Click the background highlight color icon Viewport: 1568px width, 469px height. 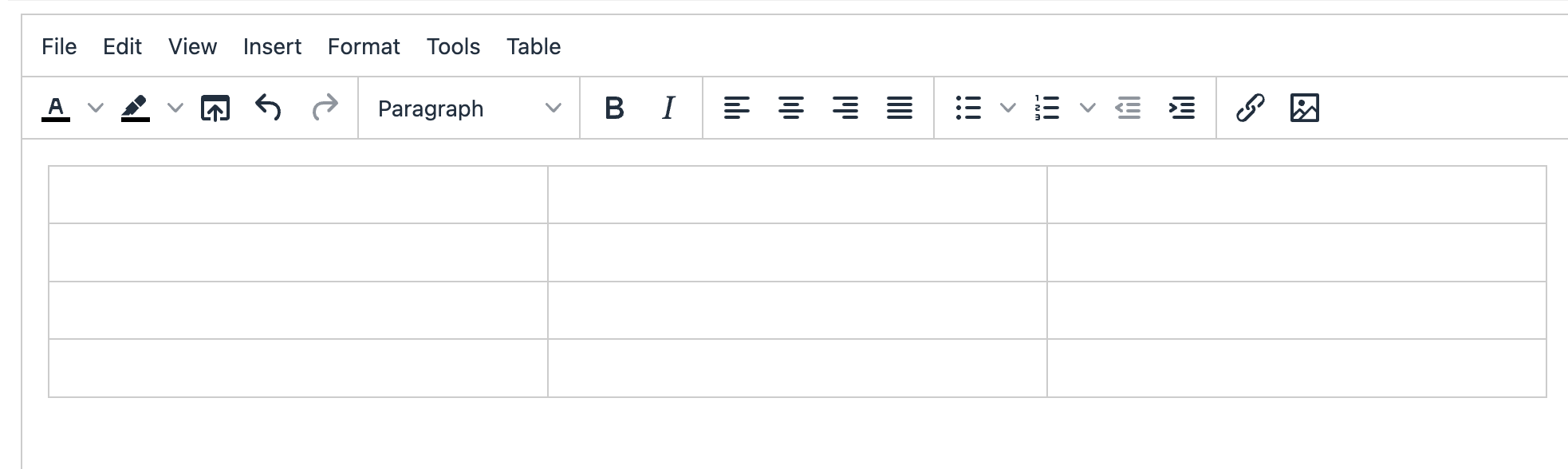point(136,108)
